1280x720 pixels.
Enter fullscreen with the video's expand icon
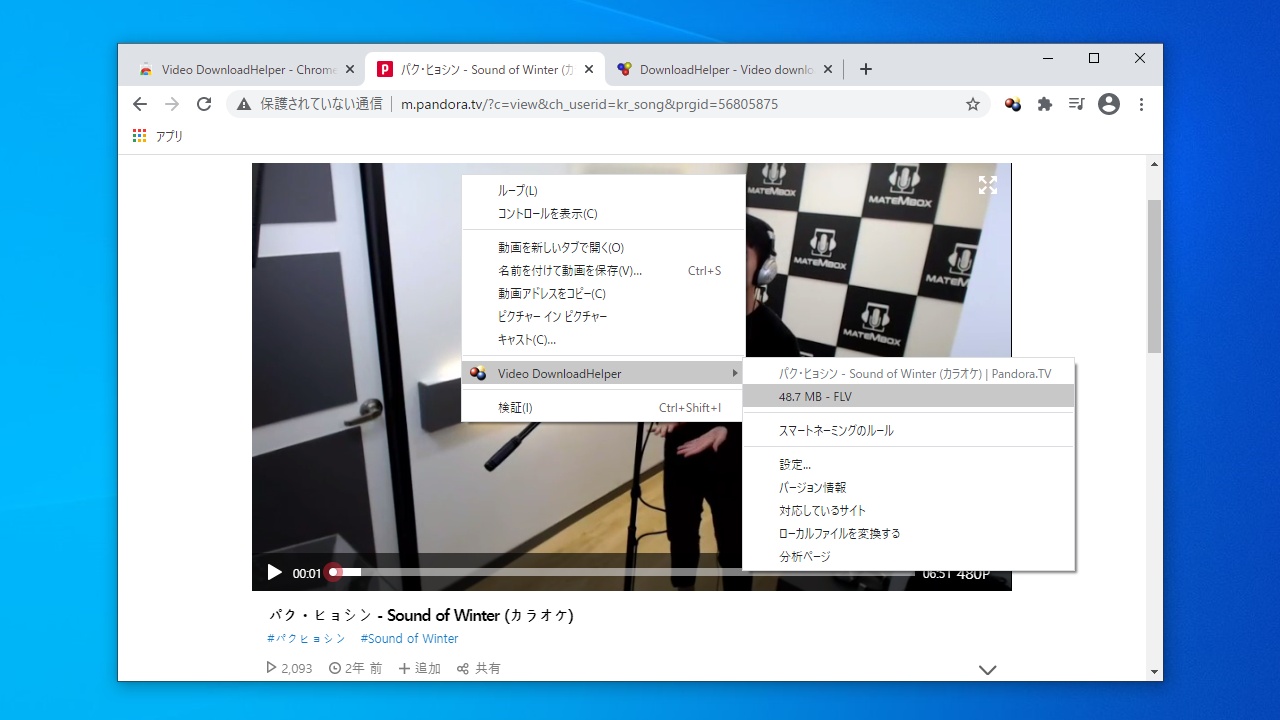tap(988, 185)
